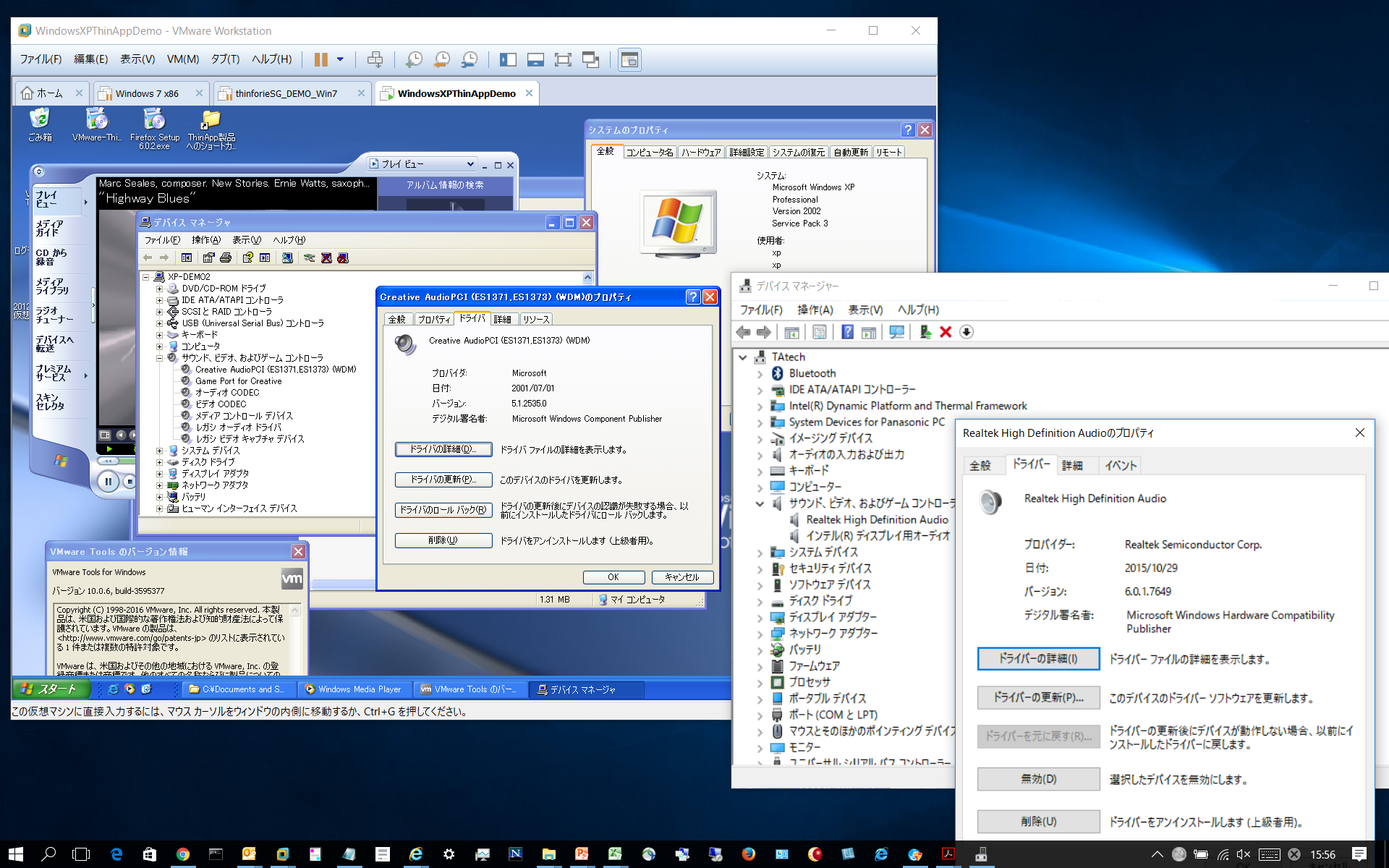Screen dimensions: 1389x868
Task: Click the red X uninstall icon in デバイス マネージャー toolbar
Action: 946,332
